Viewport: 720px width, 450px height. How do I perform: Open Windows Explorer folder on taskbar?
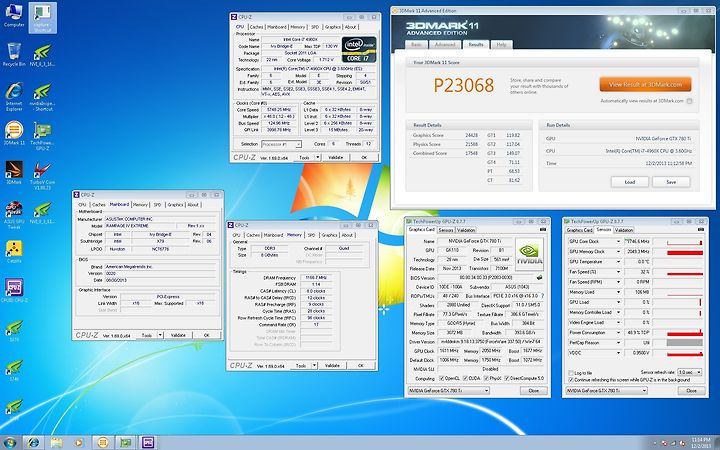click(56, 443)
